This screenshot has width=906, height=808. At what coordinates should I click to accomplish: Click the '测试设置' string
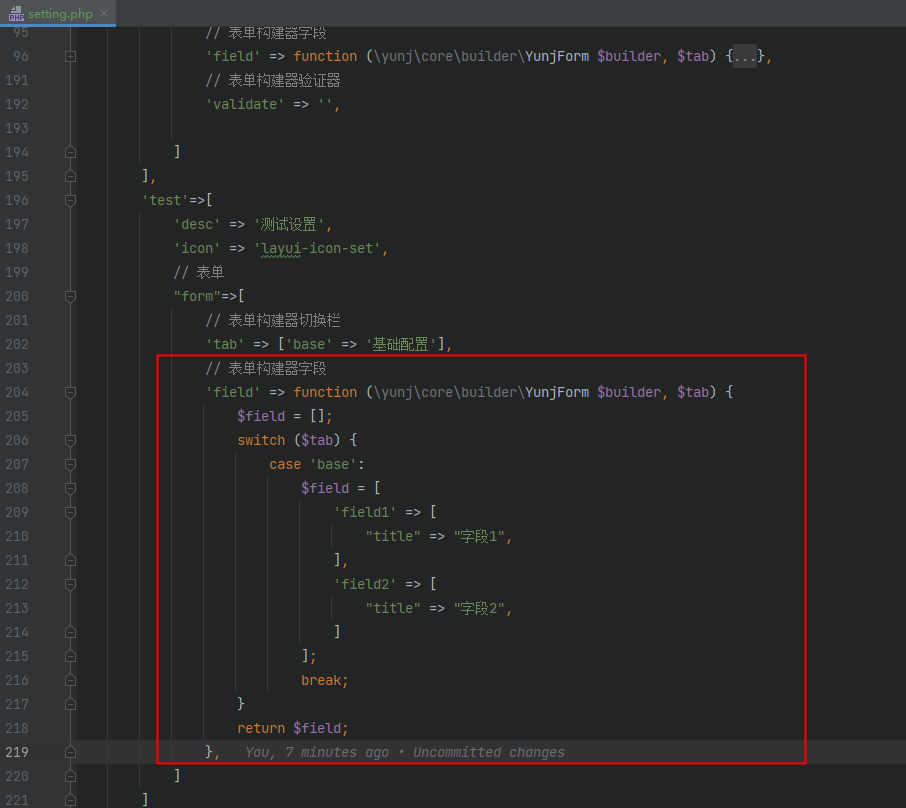click(289, 224)
